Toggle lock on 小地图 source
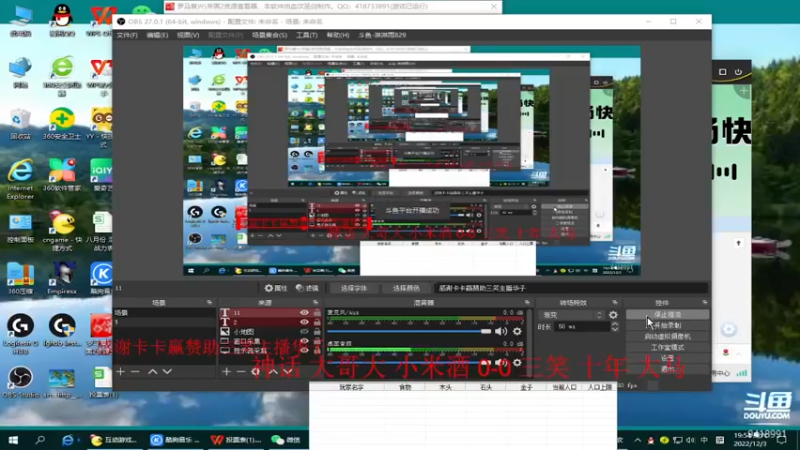Viewport: 800px width, 450px height. tap(317, 332)
